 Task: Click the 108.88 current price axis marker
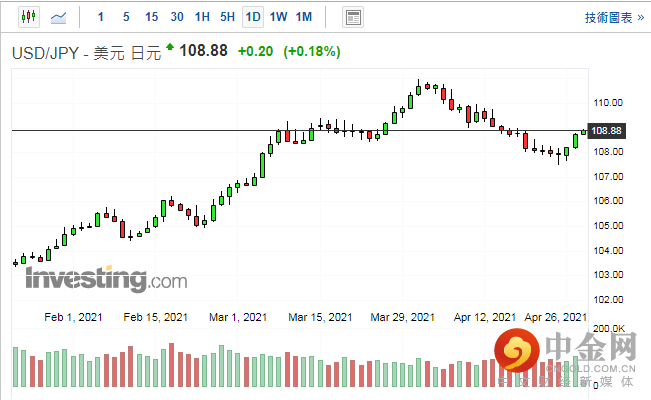click(606, 131)
